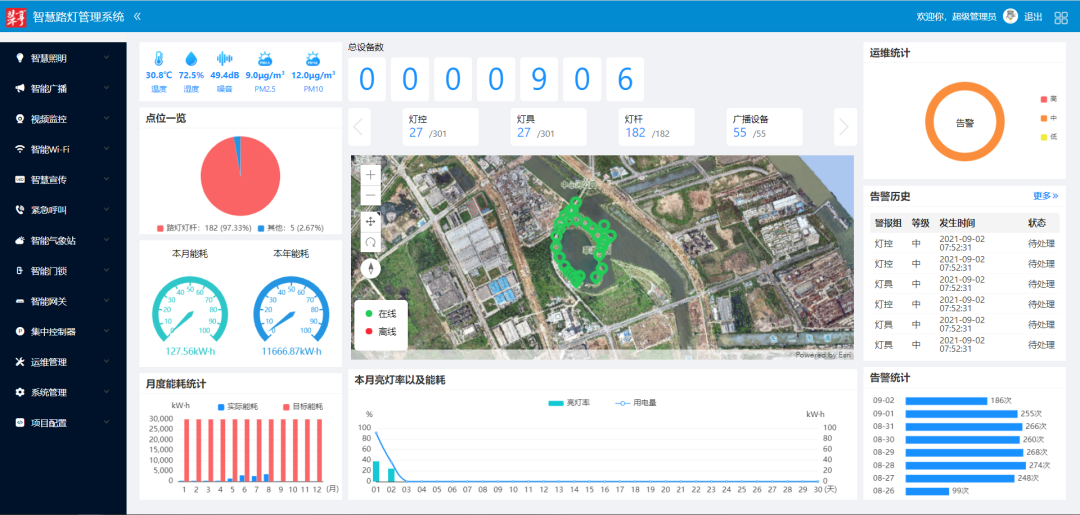Toggle 实际能耗 legend in monthly energy chart
This screenshot has height=515, width=1080.
221,407
